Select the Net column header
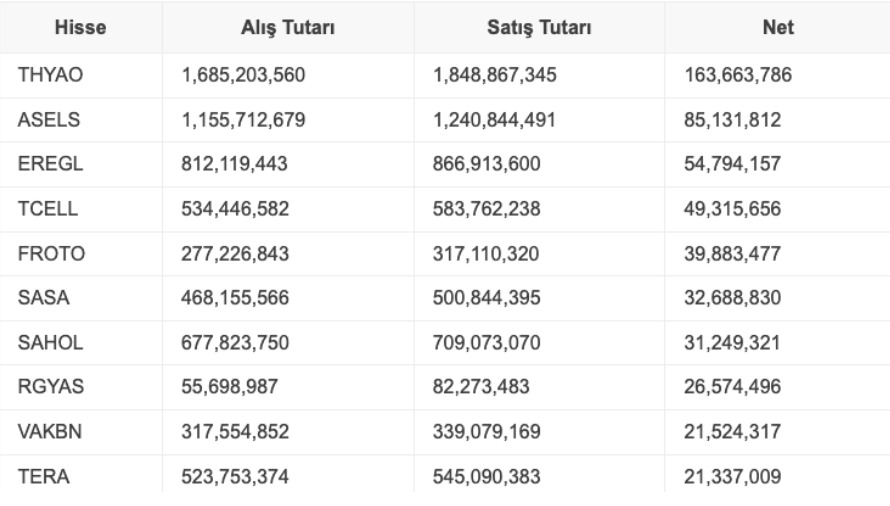890x506 pixels. [x=778, y=29]
